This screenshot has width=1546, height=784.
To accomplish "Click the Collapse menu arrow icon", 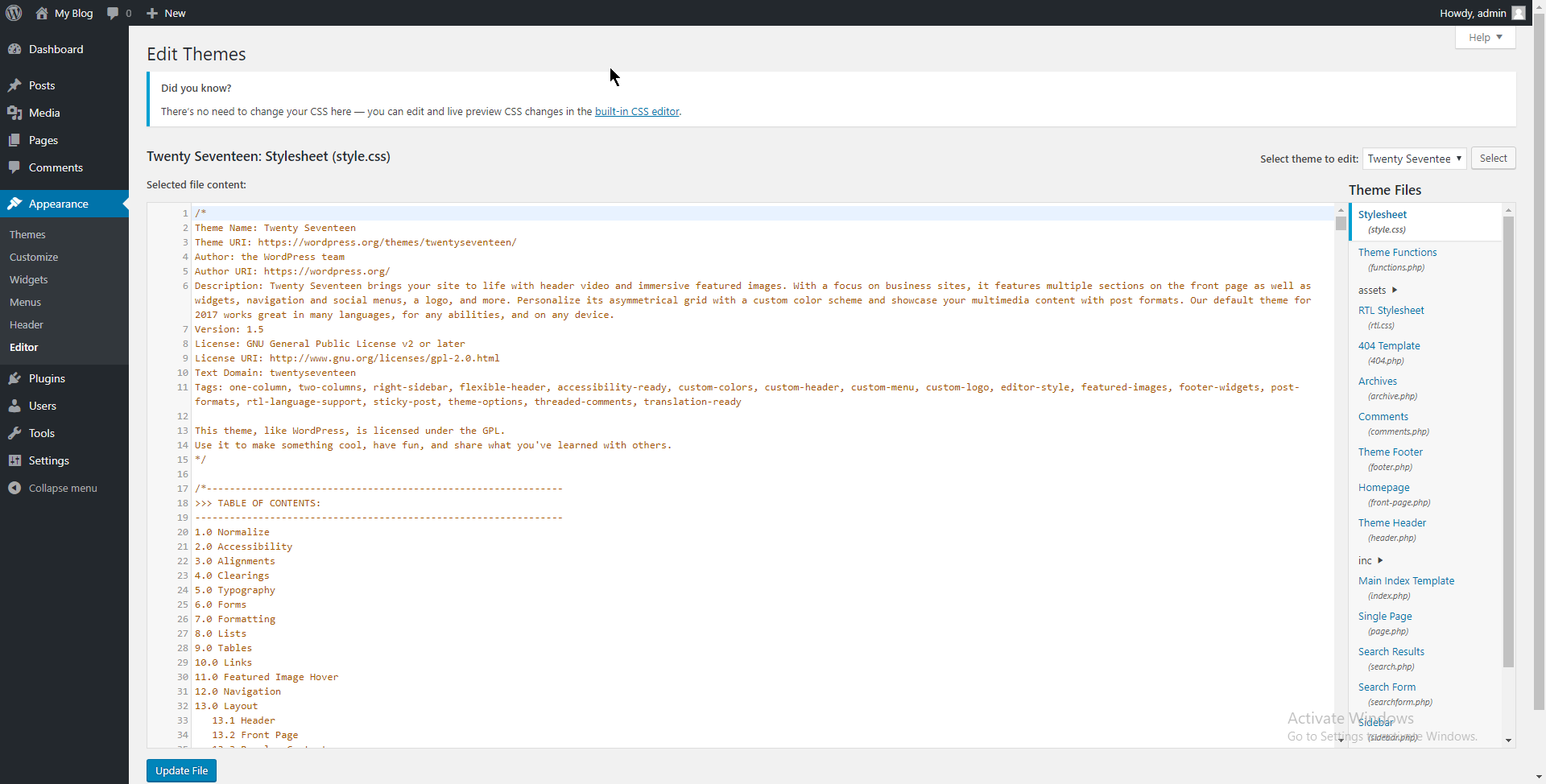I will 14,488.
